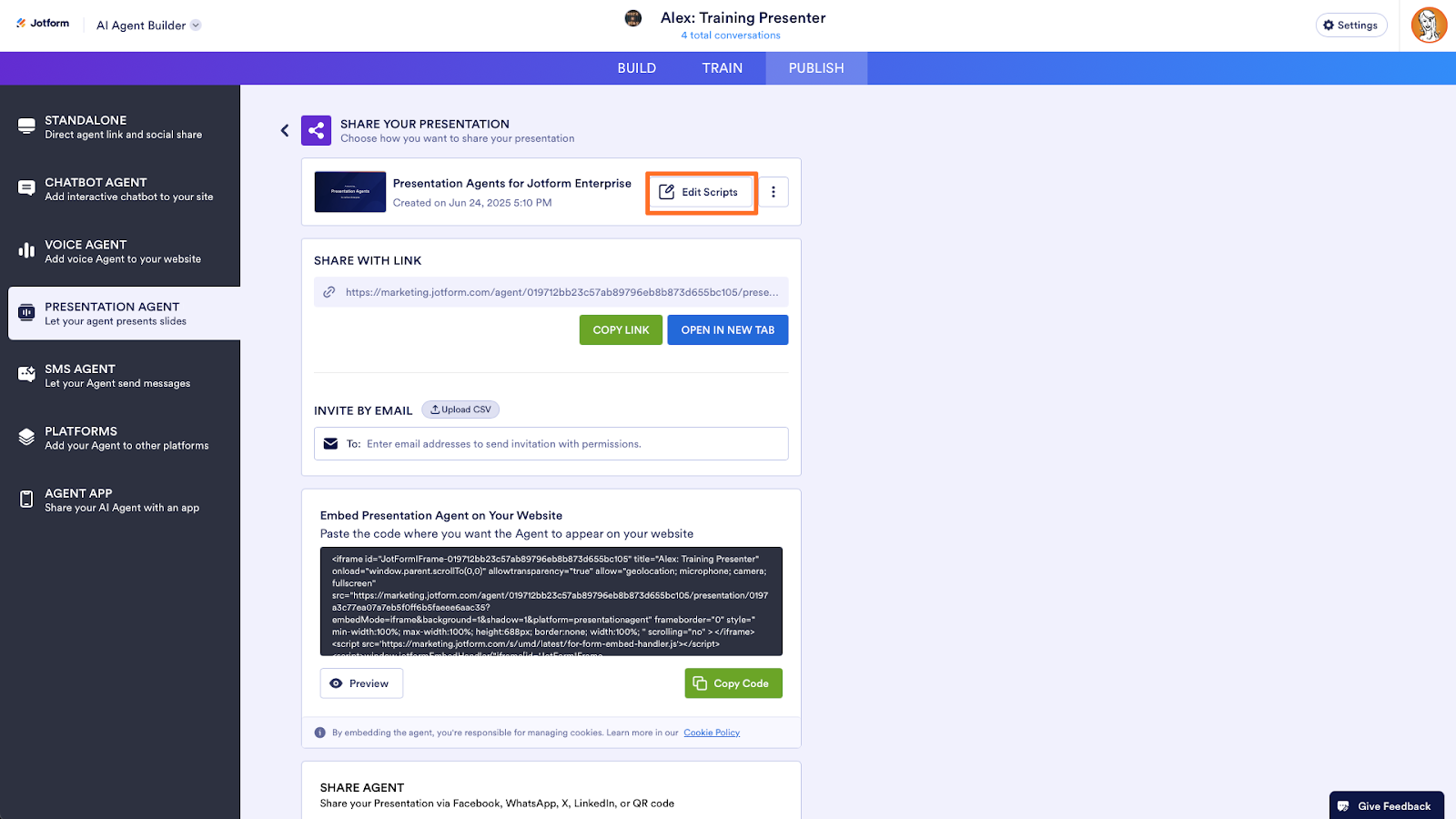The image size is (1456, 819).
Task: Click the INVITE BY EMAIL label
Action: click(363, 411)
